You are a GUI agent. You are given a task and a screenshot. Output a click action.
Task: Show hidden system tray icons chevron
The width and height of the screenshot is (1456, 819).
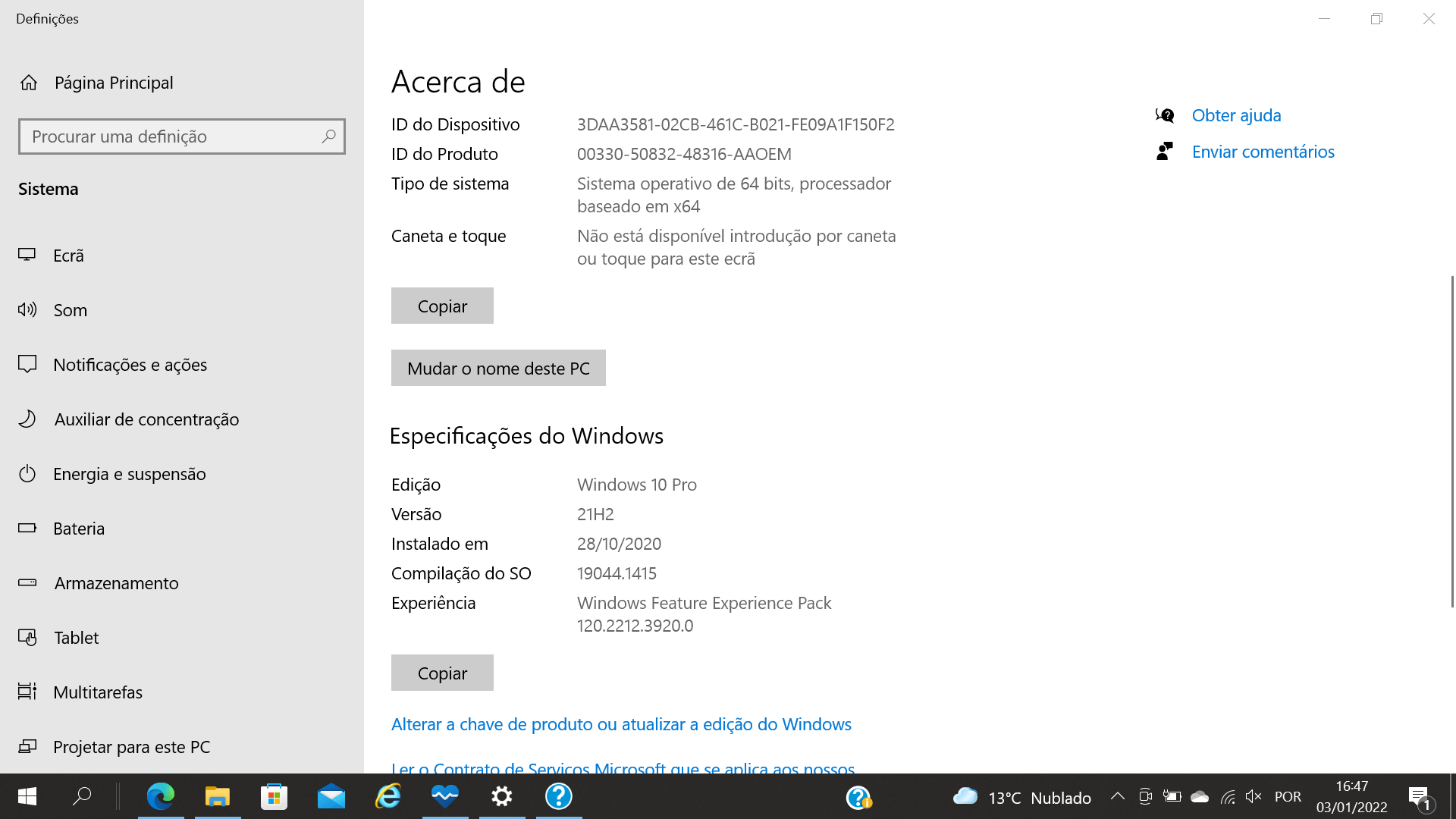(x=1117, y=796)
